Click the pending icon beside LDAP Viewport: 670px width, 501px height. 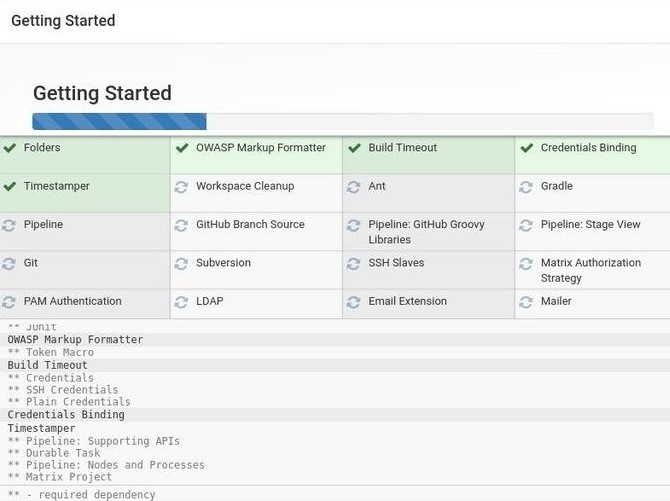(181, 302)
